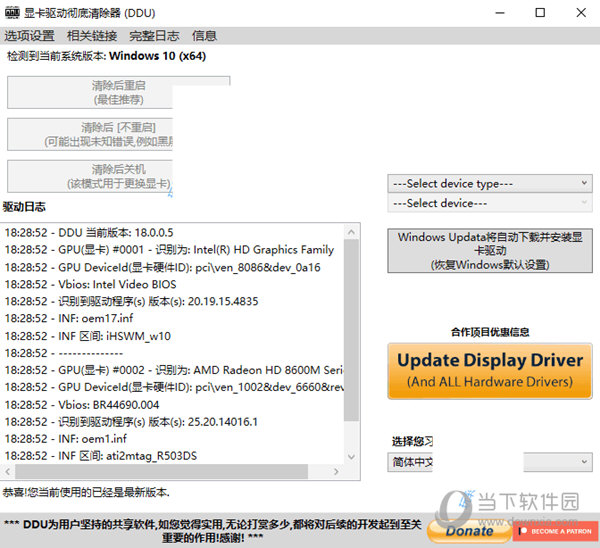Screen dimensions: 600x548
Task: Click the 恭喜 latest version status message
Action: [x=86, y=492]
